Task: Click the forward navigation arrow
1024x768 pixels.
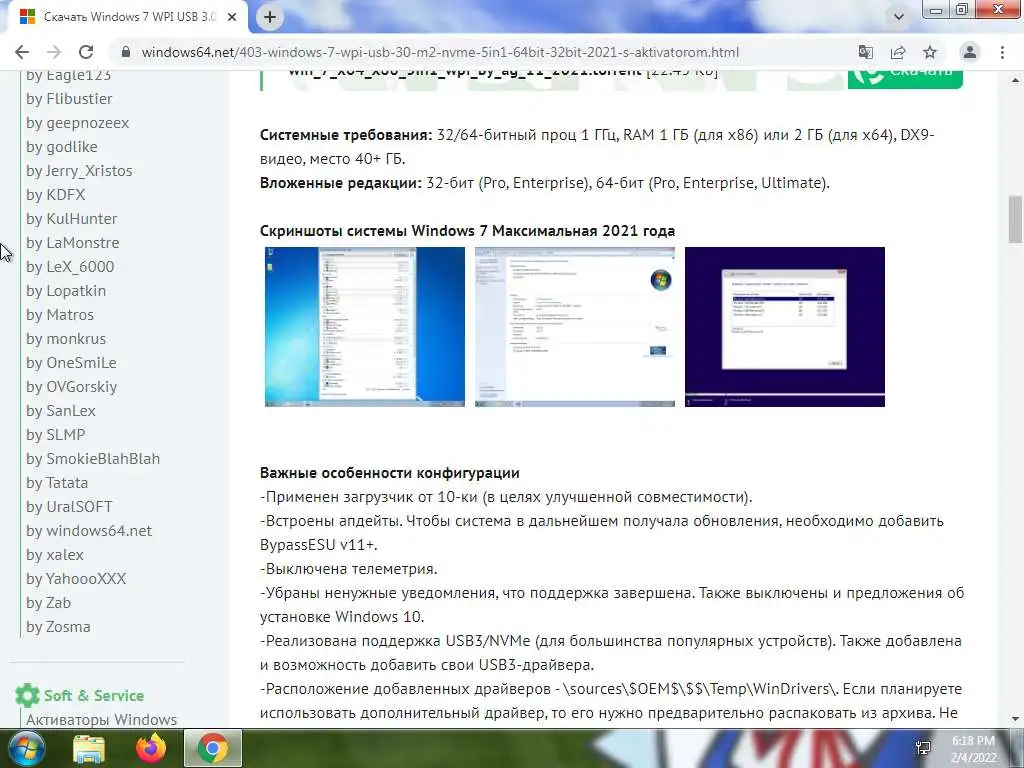Action: pyautogui.click(x=54, y=52)
